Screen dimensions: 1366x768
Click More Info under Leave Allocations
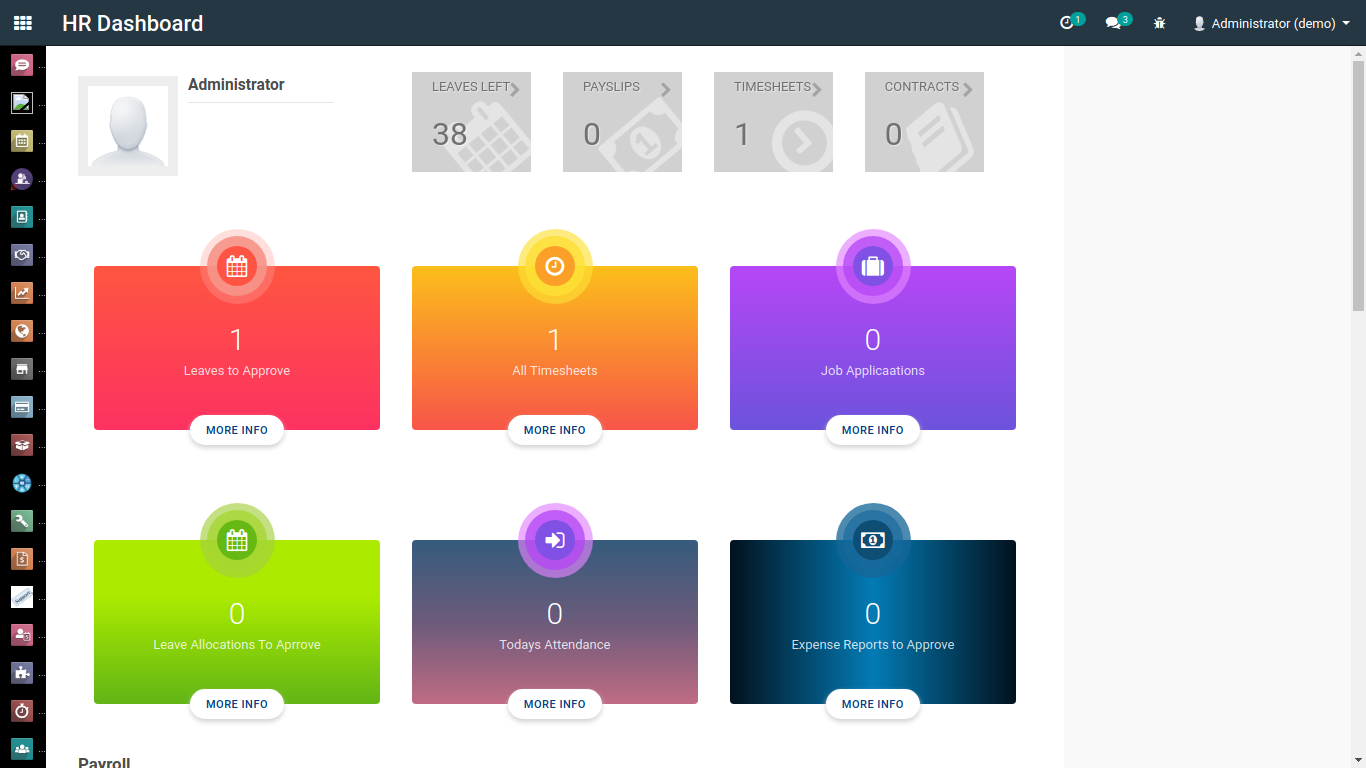point(237,704)
